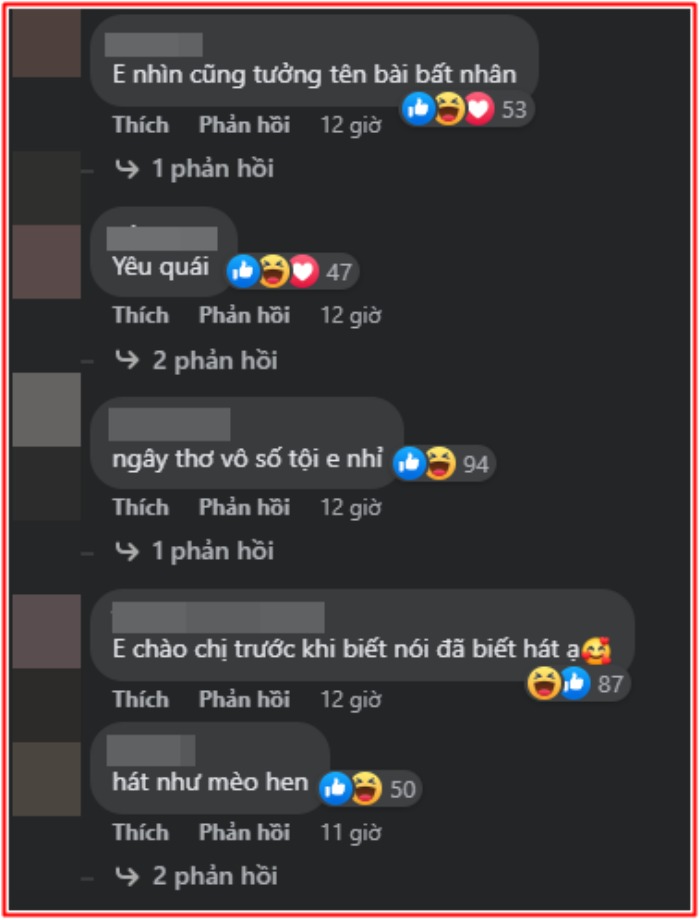Click laughing emoji reaction beside 87 count
The height and width of the screenshot is (920, 700).
(543, 684)
